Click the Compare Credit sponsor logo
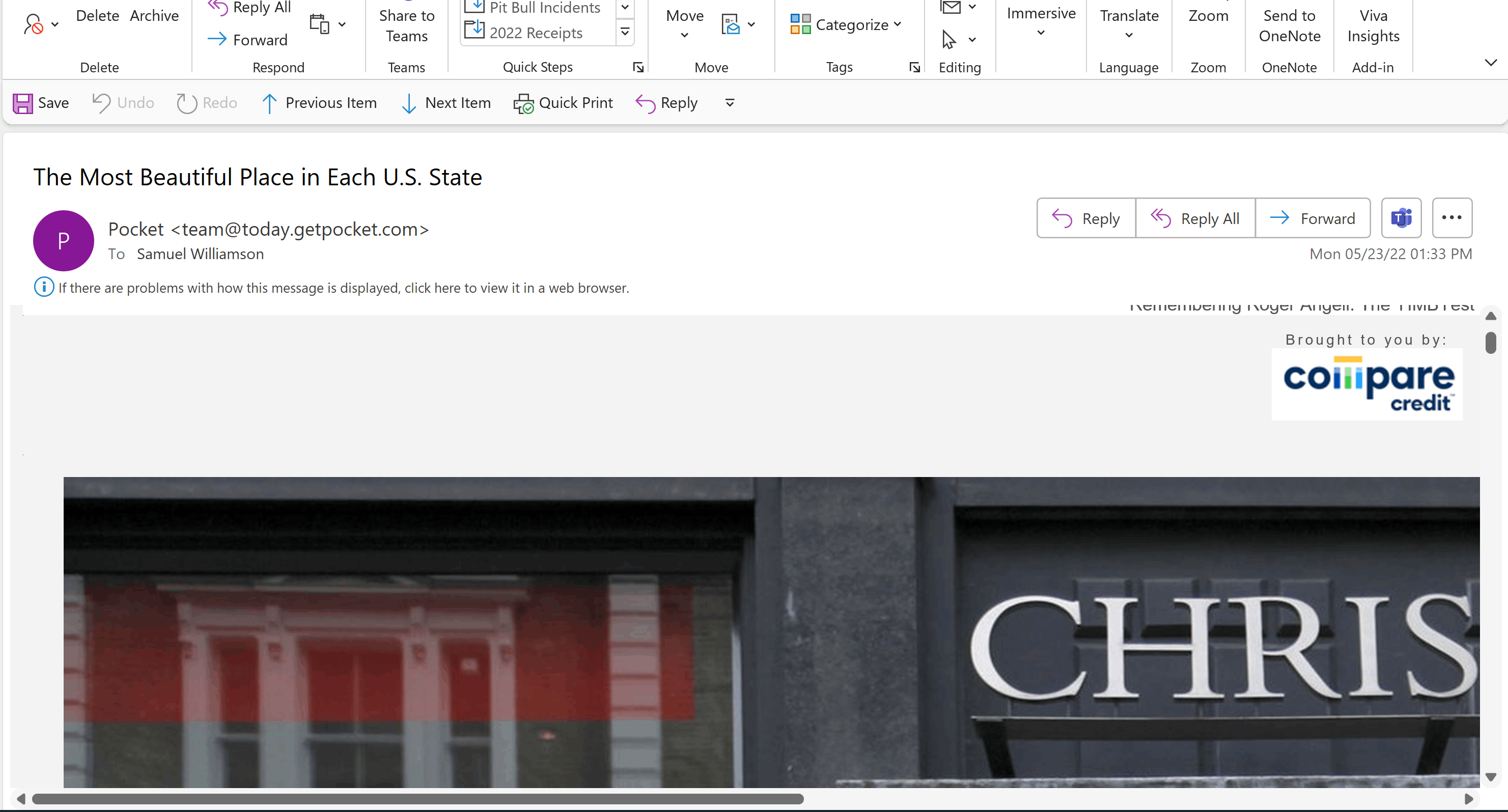This screenshot has width=1508, height=812. coord(1367,385)
